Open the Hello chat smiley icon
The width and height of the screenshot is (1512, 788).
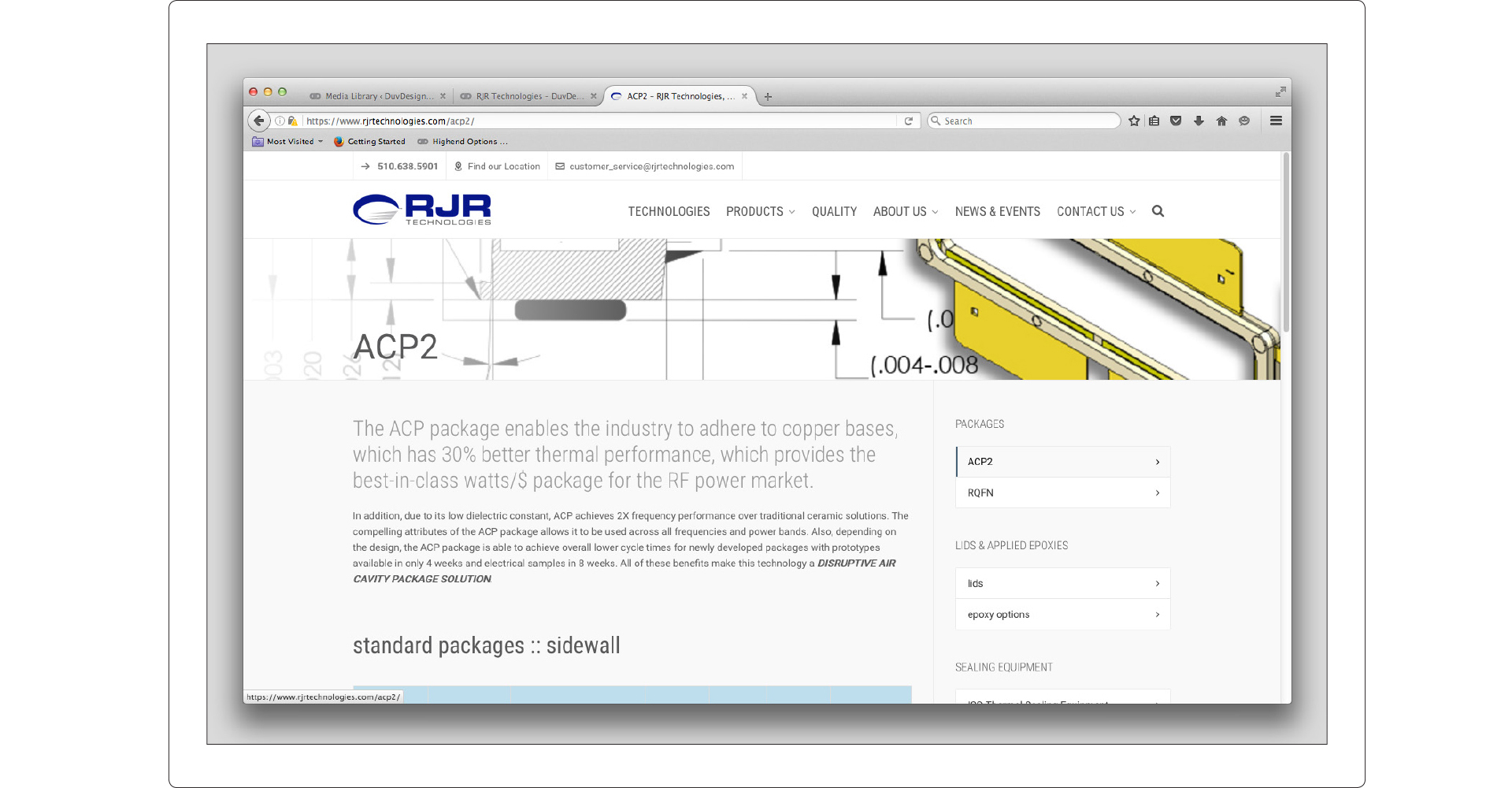click(1244, 121)
